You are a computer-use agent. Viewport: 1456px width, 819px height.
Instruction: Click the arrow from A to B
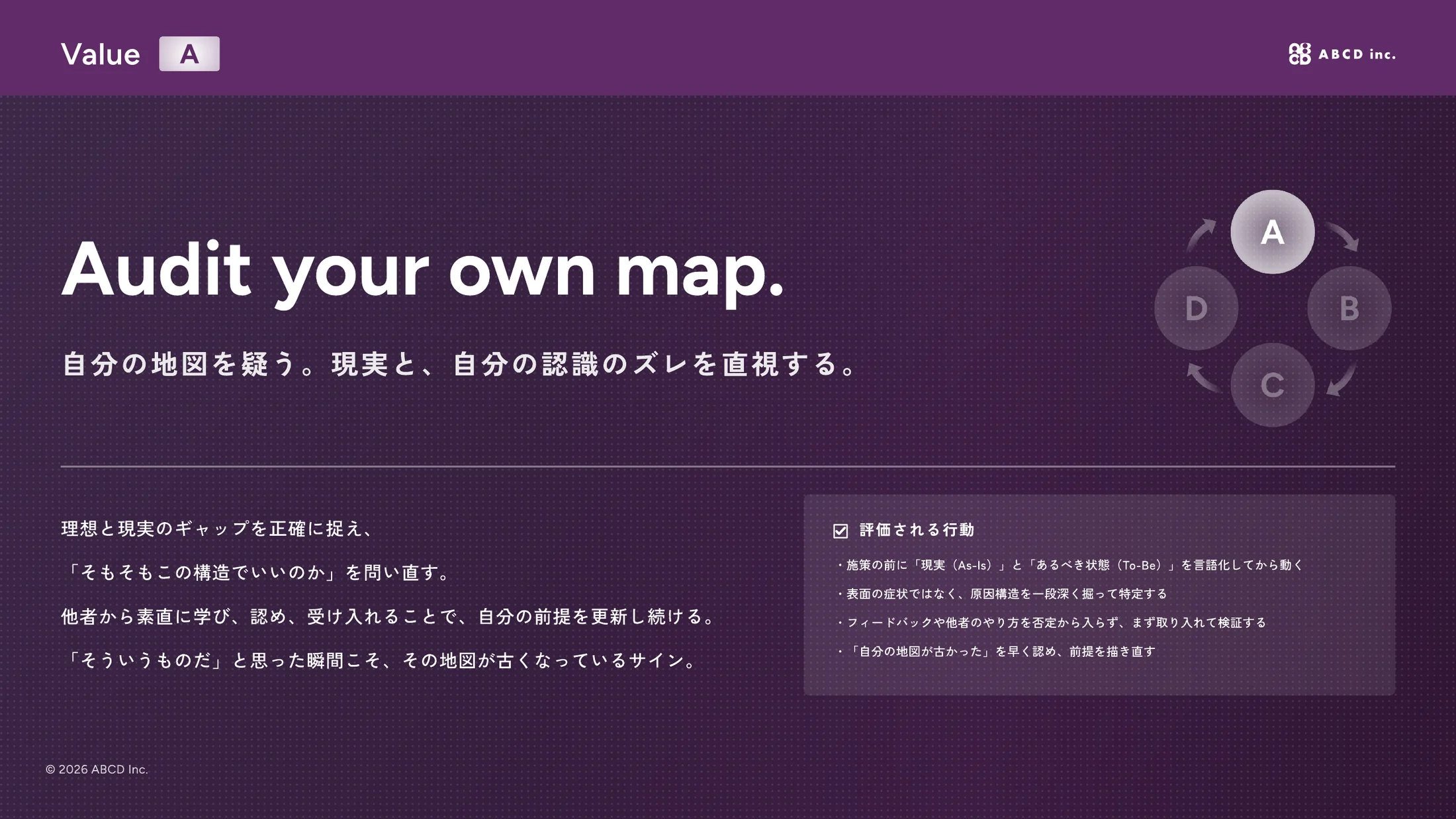point(1342,236)
